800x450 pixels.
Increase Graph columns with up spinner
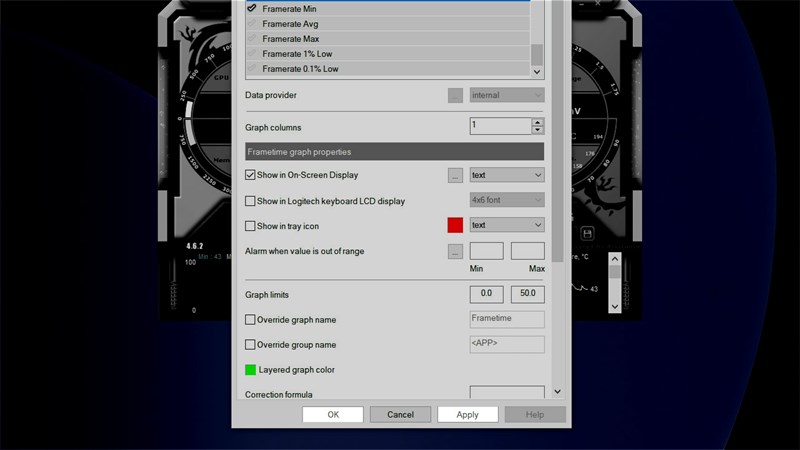[537, 122]
